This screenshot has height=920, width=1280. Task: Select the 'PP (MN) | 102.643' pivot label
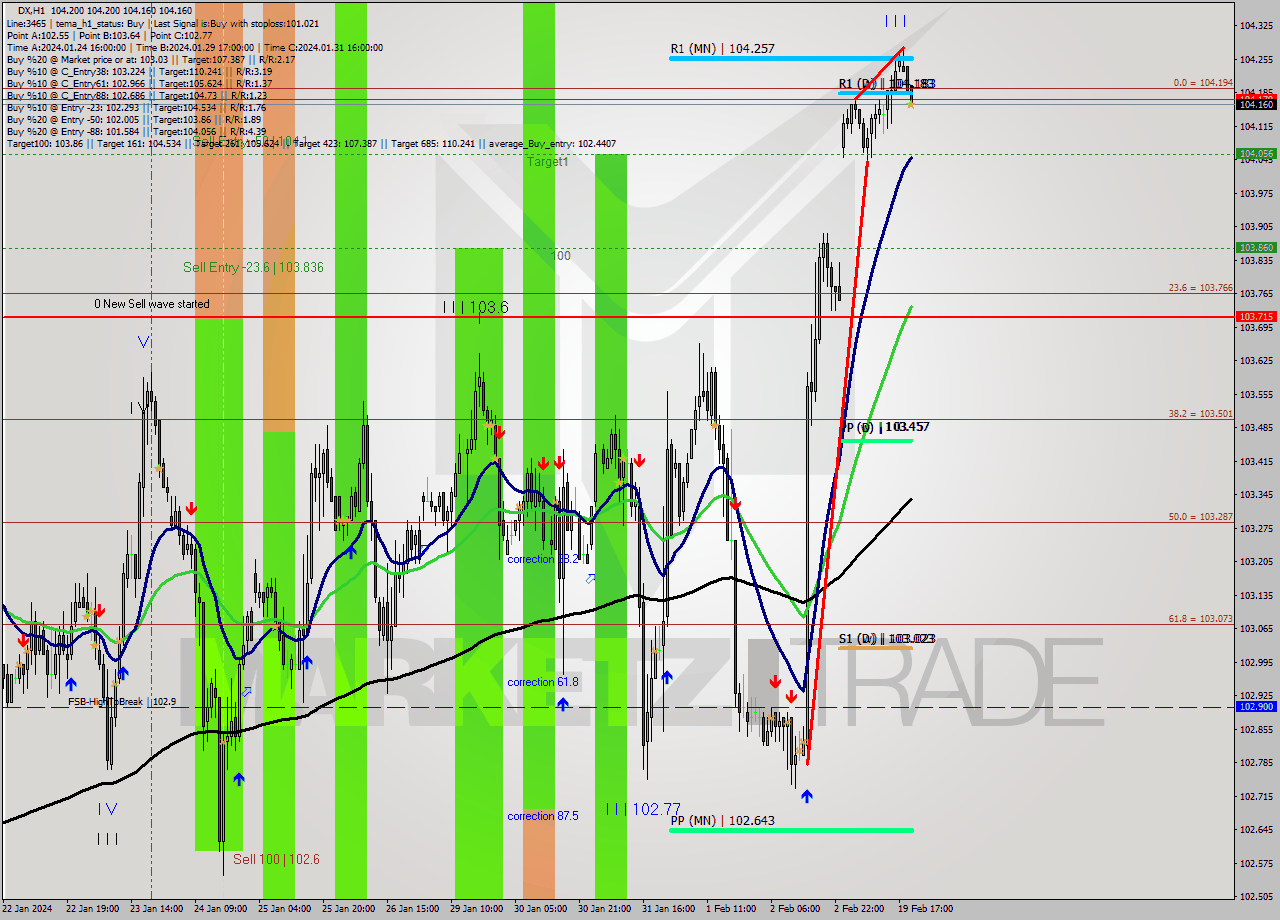[x=722, y=821]
